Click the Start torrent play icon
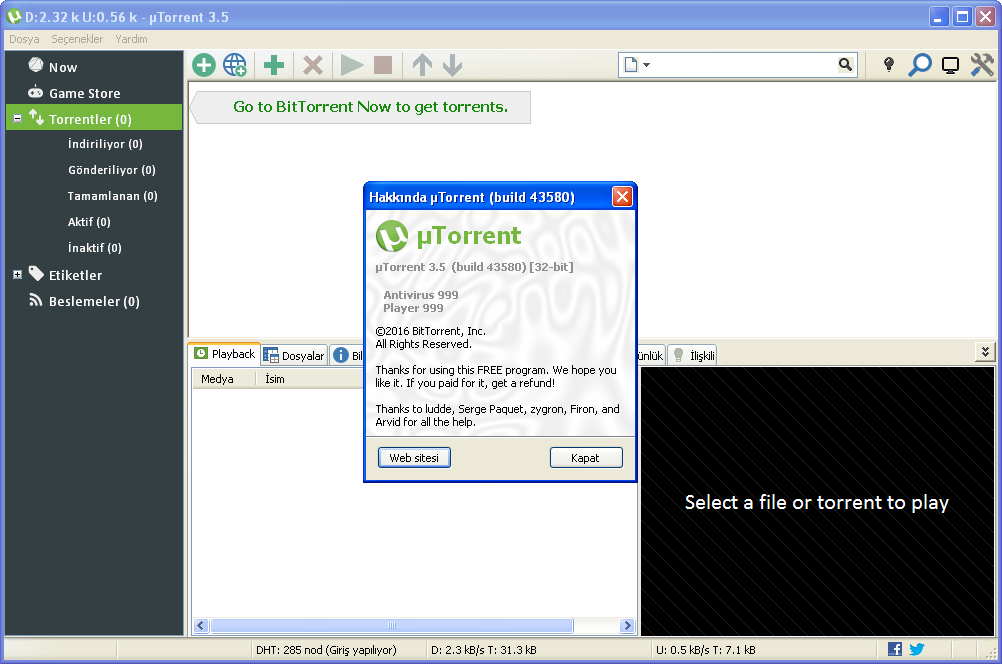The image size is (1002, 664). click(x=351, y=65)
